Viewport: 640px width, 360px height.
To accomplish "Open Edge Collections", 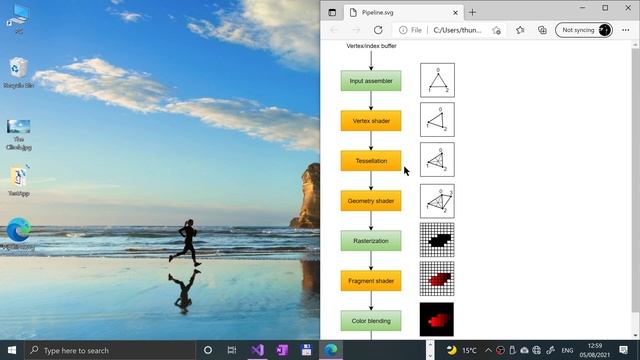I will click(x=542, y=30).
